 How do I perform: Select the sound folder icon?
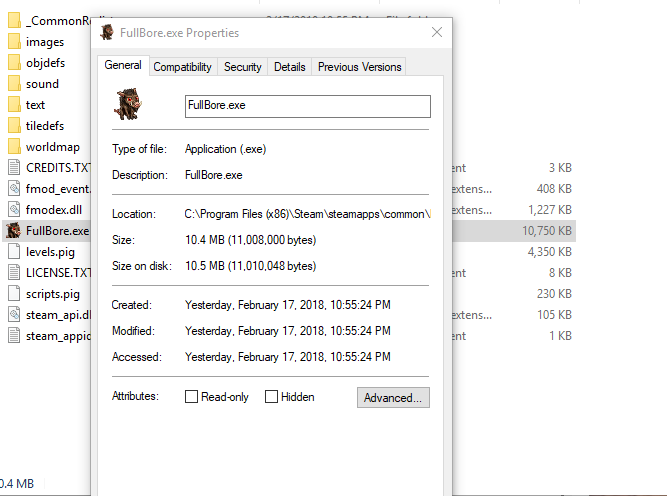click(x=14, y=83)
